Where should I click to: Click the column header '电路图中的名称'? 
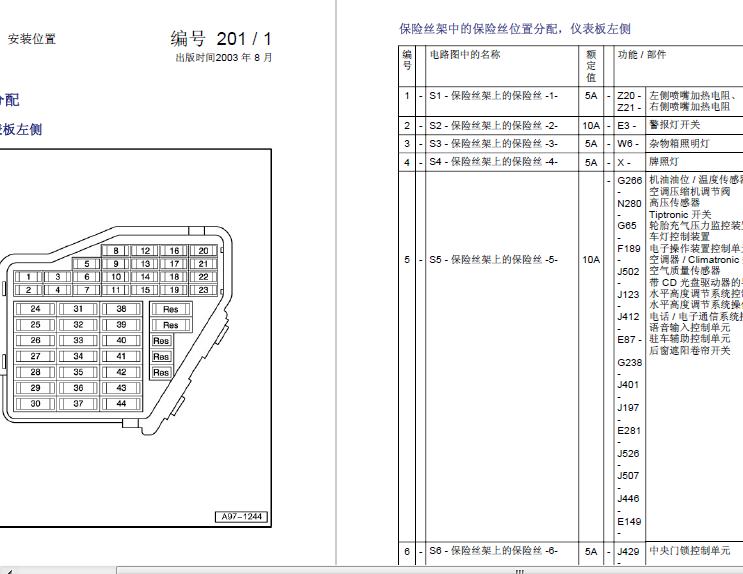pos(465,55)
